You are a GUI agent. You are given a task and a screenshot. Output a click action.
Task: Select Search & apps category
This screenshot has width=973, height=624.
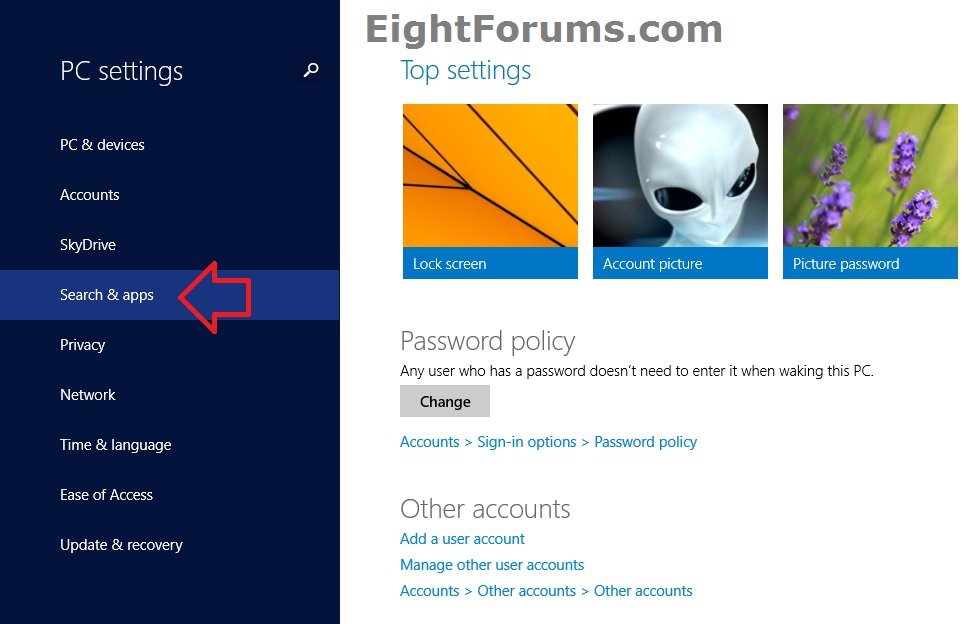coord(169,295)
